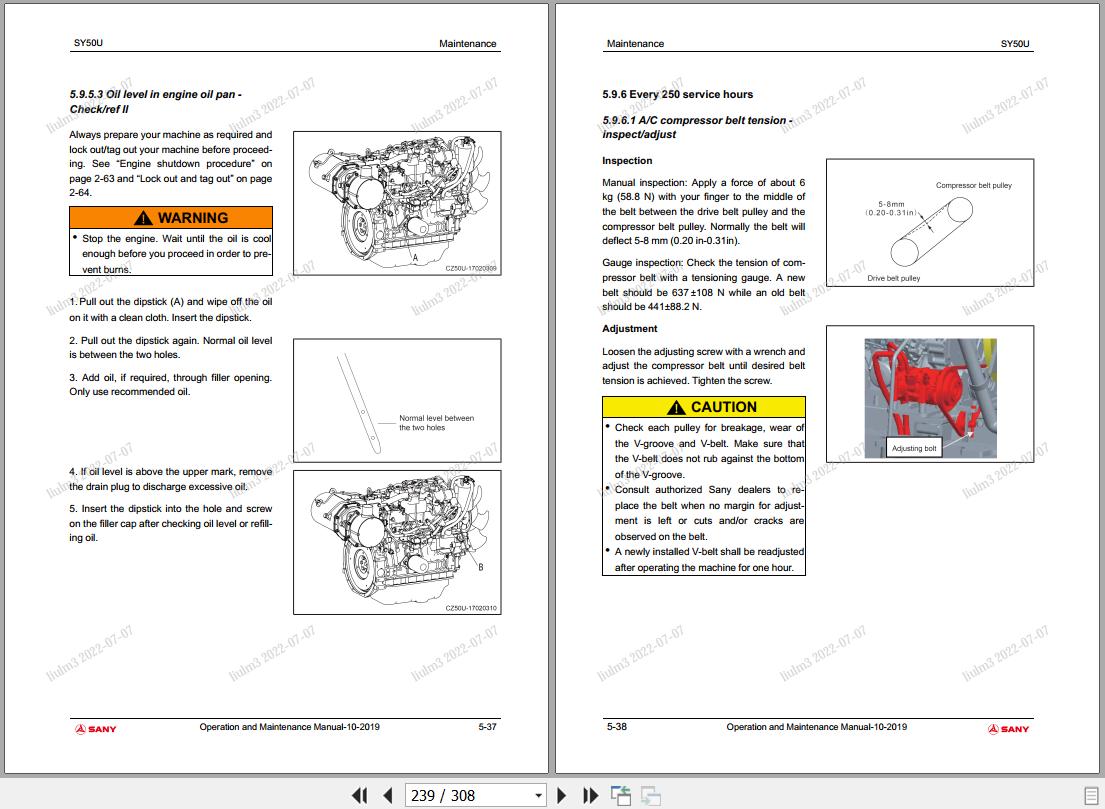The width and height of the screenshot is (1105, 809).
Task: Jump to the first page of the document
Action: click(x=359, y=796)
